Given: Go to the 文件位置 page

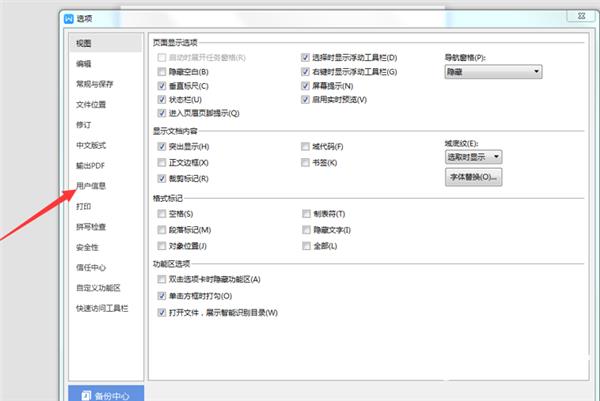Looking at the screenshot, I should point(91,104).
